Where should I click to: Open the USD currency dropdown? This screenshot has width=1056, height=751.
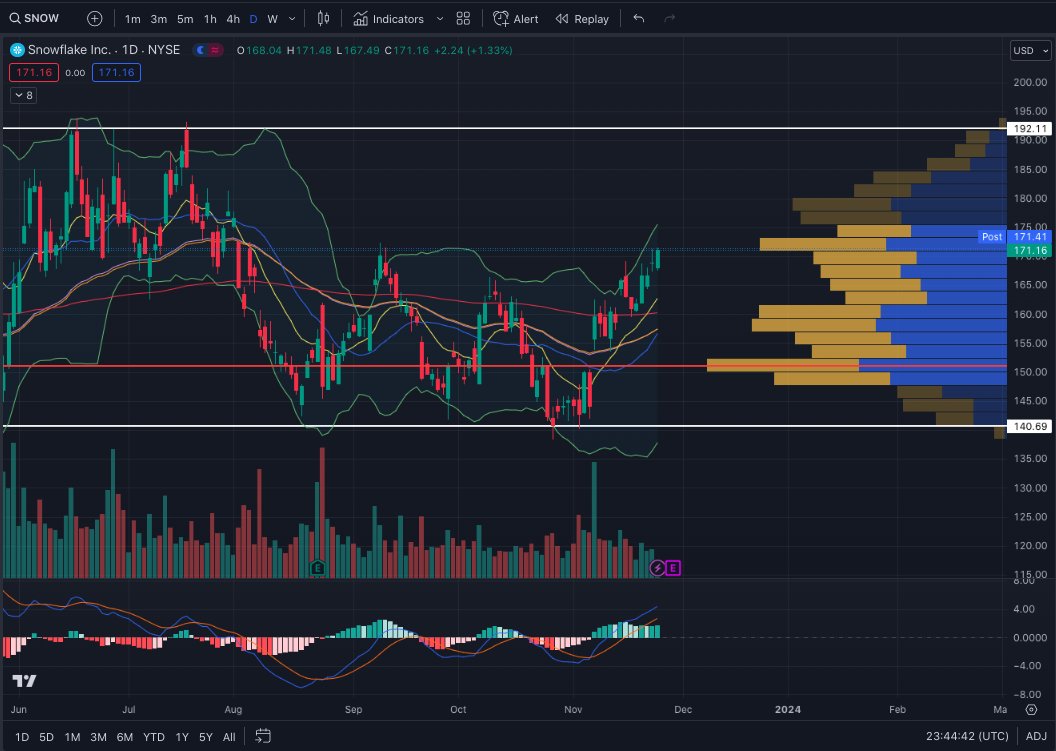click(x=1030, y=51)
